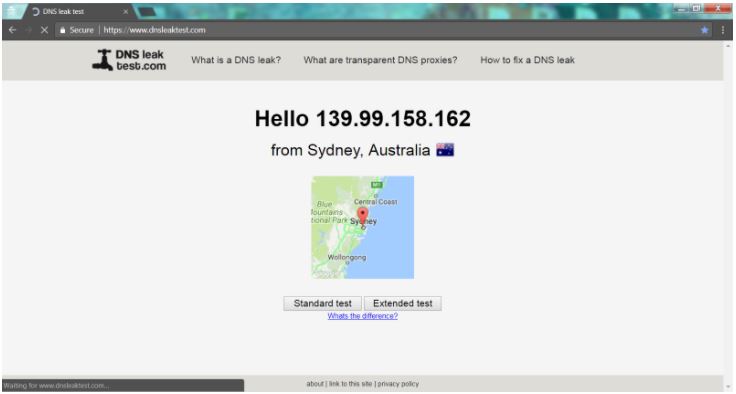This screenshot has height=394, width=736.
Task: Click the Australian flag icon
Action: point(445,150)
